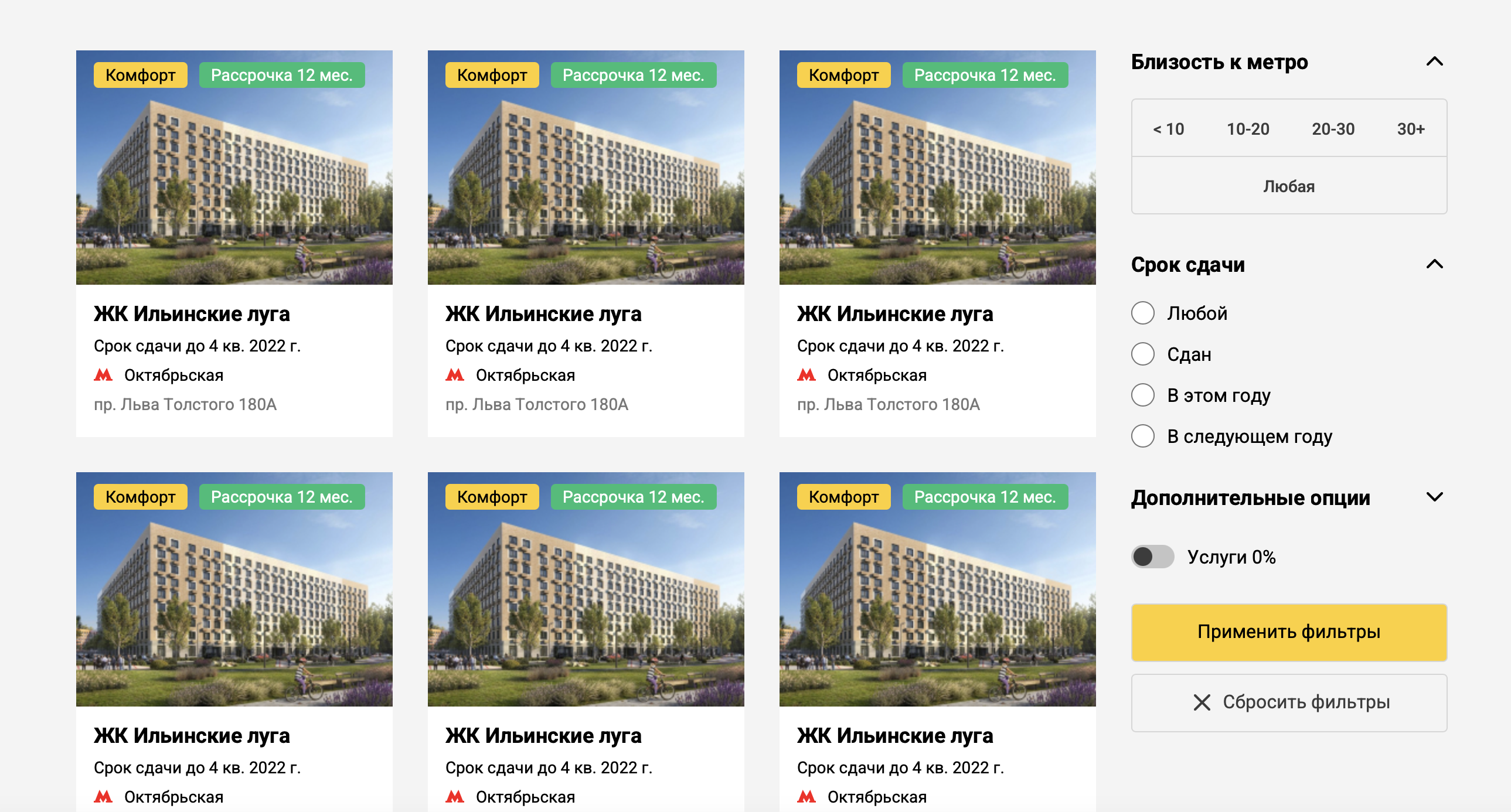Click the metro icon on the bottom-middle card
The height and width of the screenshot is (812, 1511).
coord(455,796)
